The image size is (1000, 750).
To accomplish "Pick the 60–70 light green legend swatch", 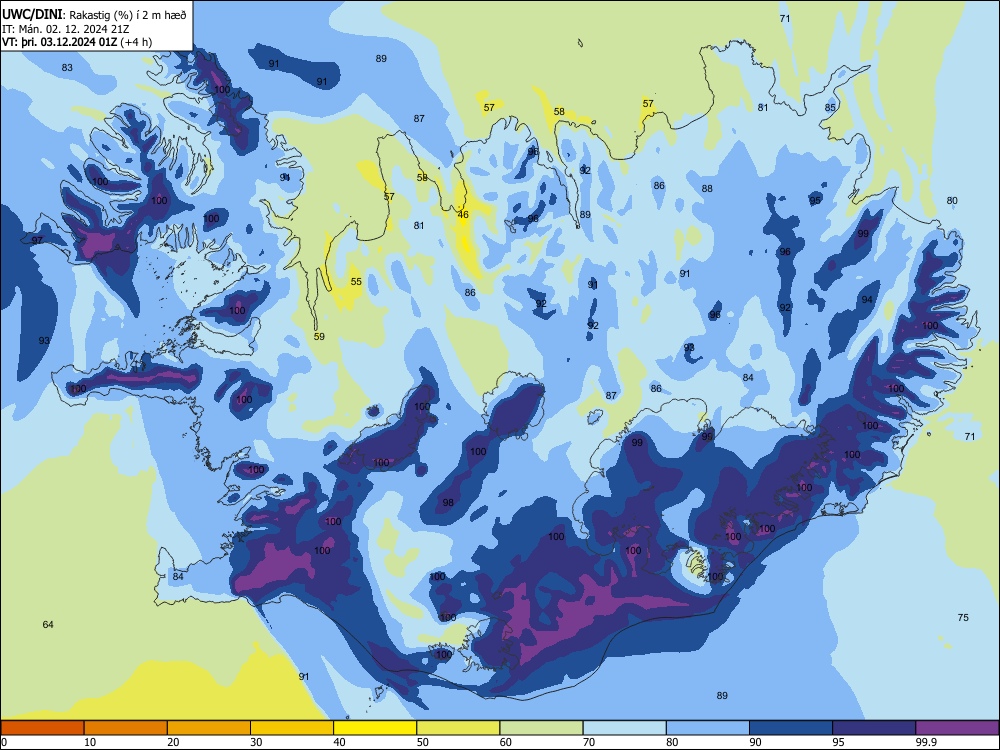I will 541,728.
